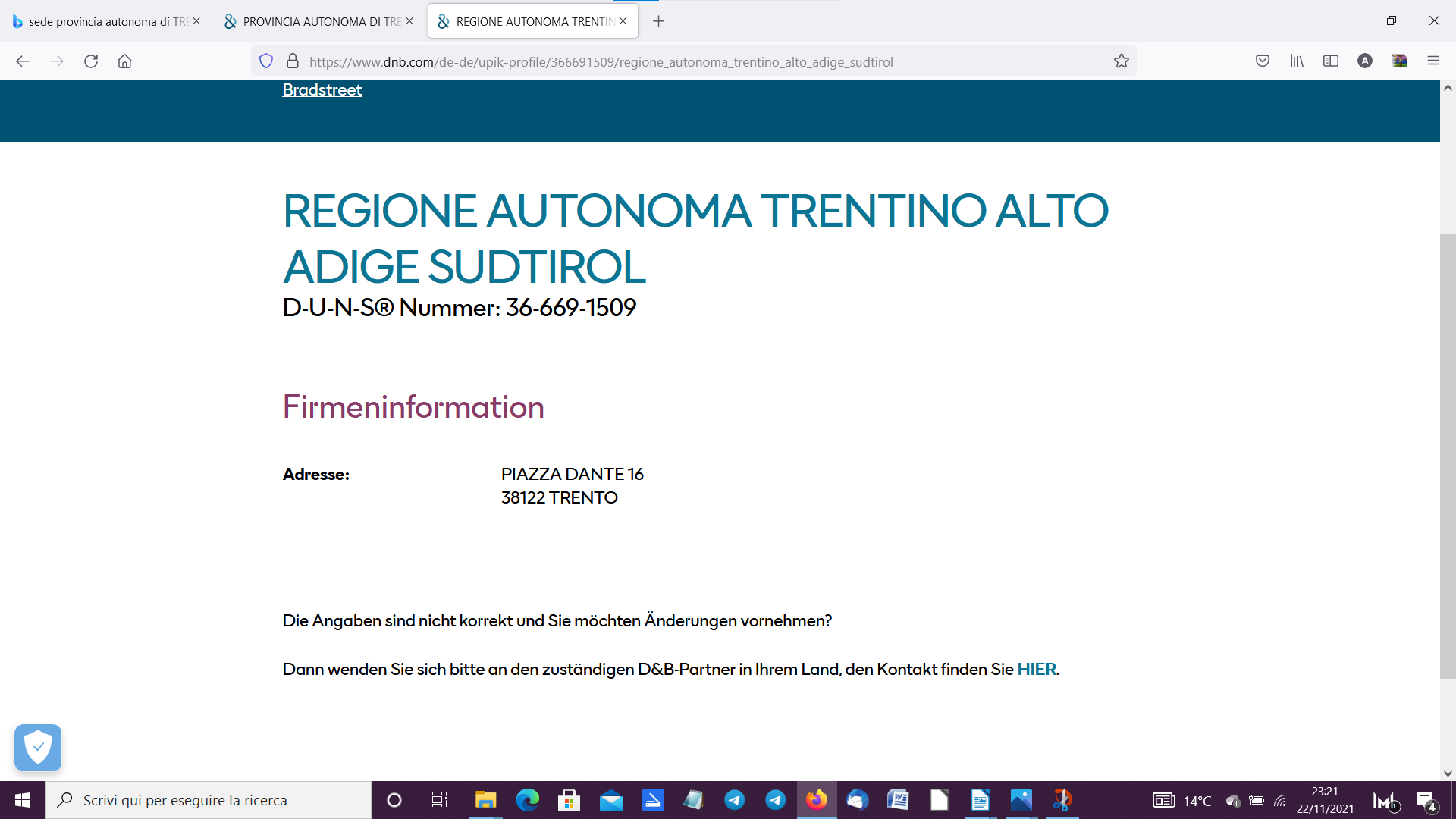Close the 'sede provincia autonoma' tab
The width and height of the screenshot is (1456, 819).
[x=196, y=21]
